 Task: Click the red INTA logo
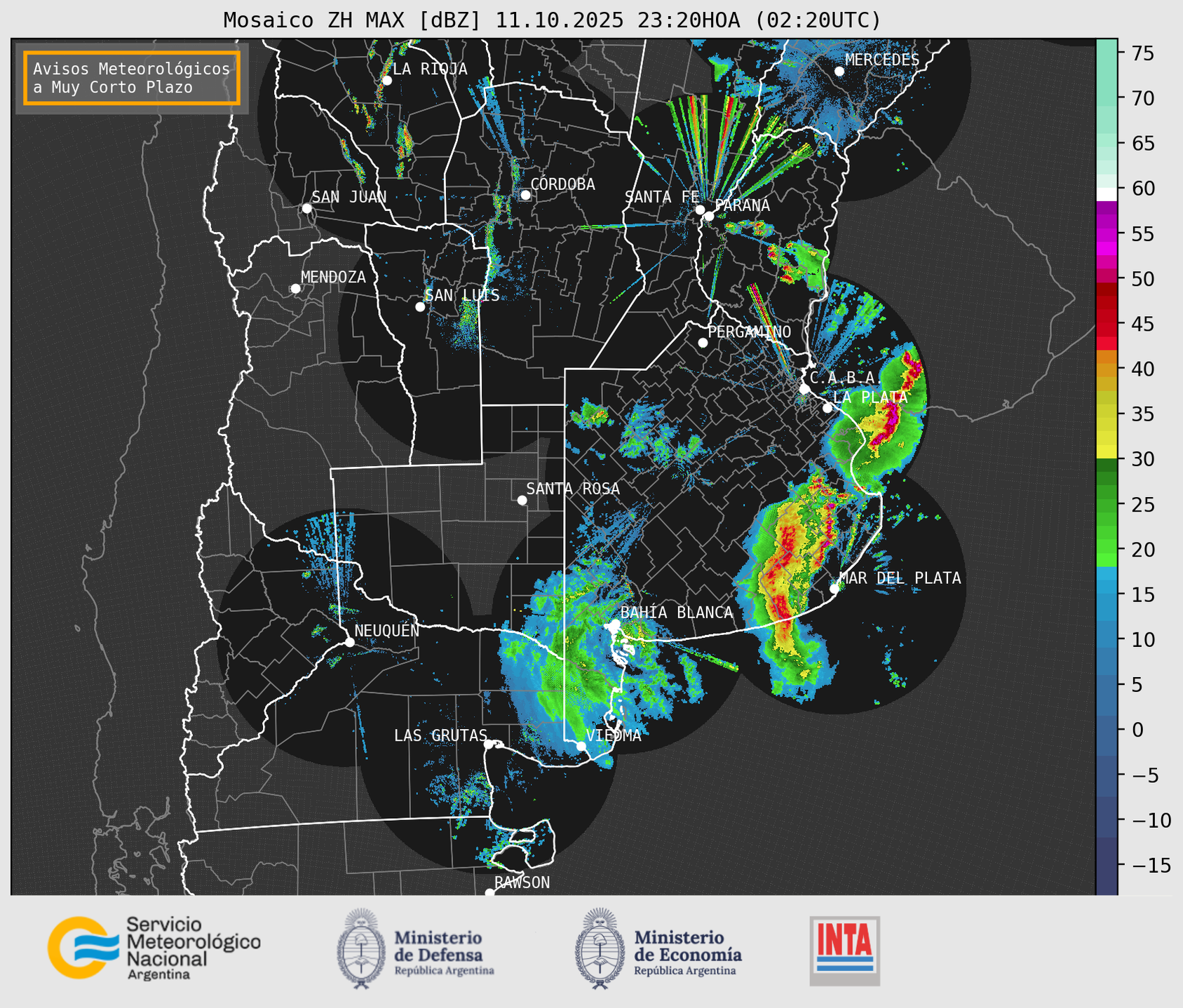844,951
